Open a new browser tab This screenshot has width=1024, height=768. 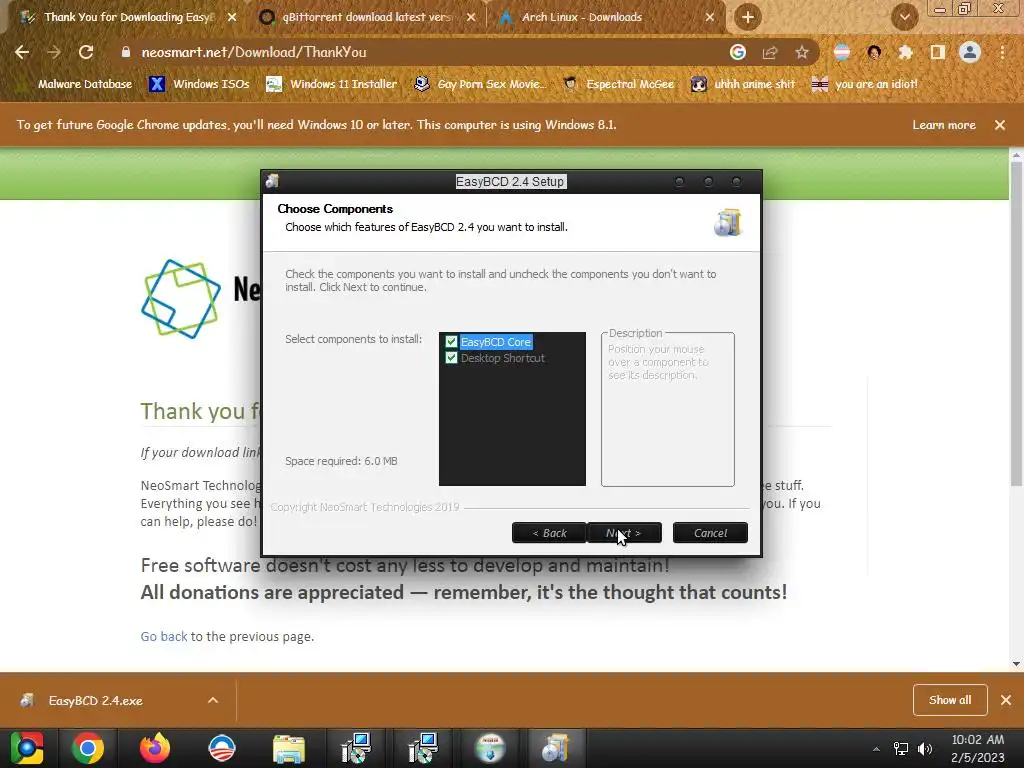(x=748, y=17)
